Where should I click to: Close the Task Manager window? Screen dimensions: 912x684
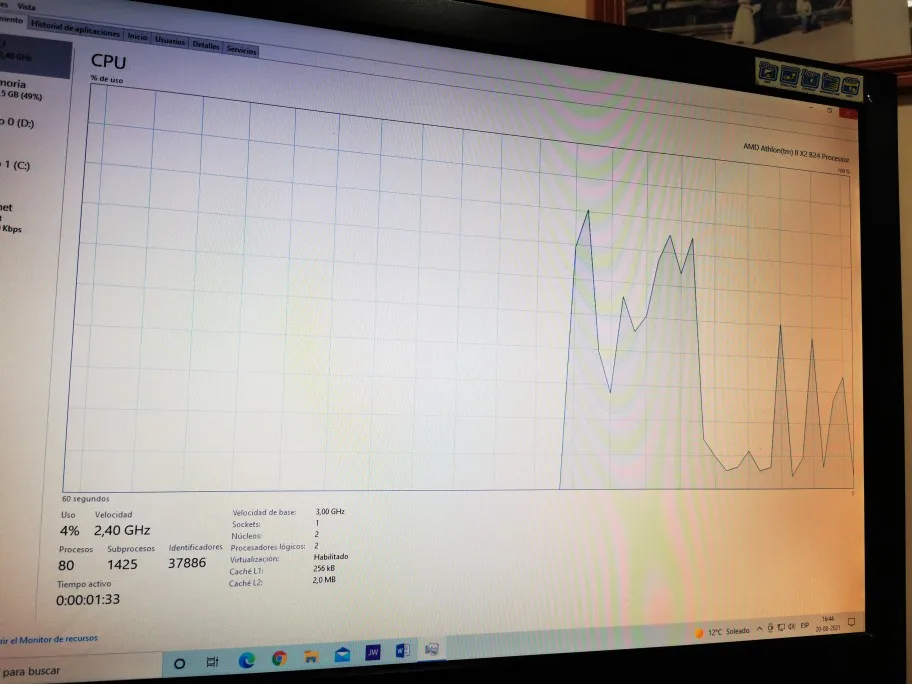pyautogui.click(x=848, y=114)
